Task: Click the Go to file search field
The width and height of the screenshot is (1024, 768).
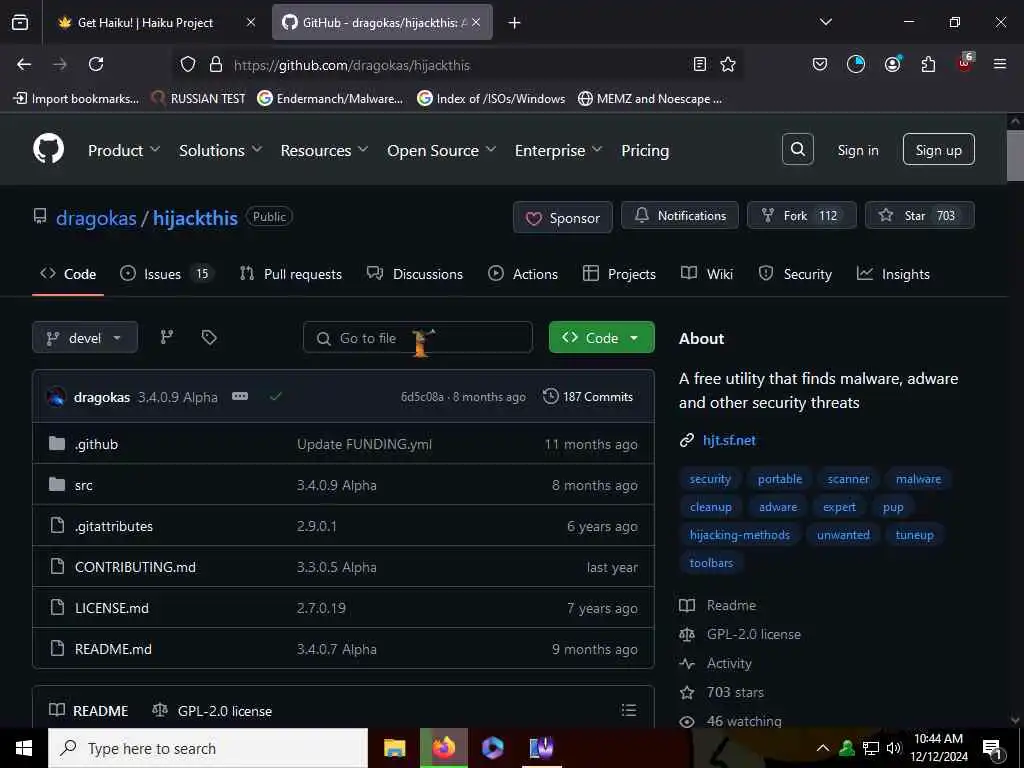Action: tap(417, 338)
